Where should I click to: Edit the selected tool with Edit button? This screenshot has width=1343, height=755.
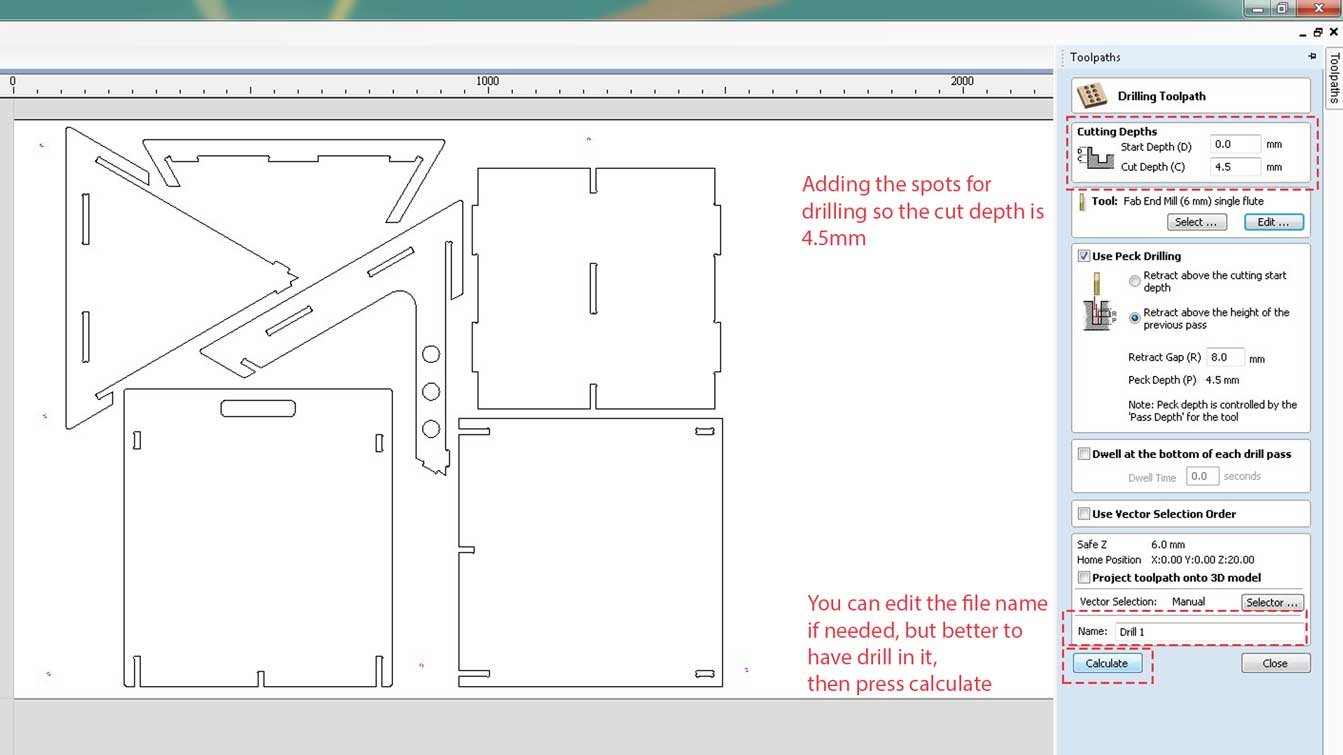click(x=1274, y=222)
